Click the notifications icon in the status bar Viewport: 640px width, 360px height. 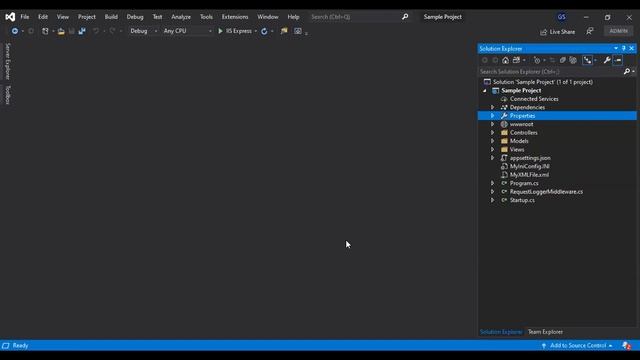[x=627, y=346]
